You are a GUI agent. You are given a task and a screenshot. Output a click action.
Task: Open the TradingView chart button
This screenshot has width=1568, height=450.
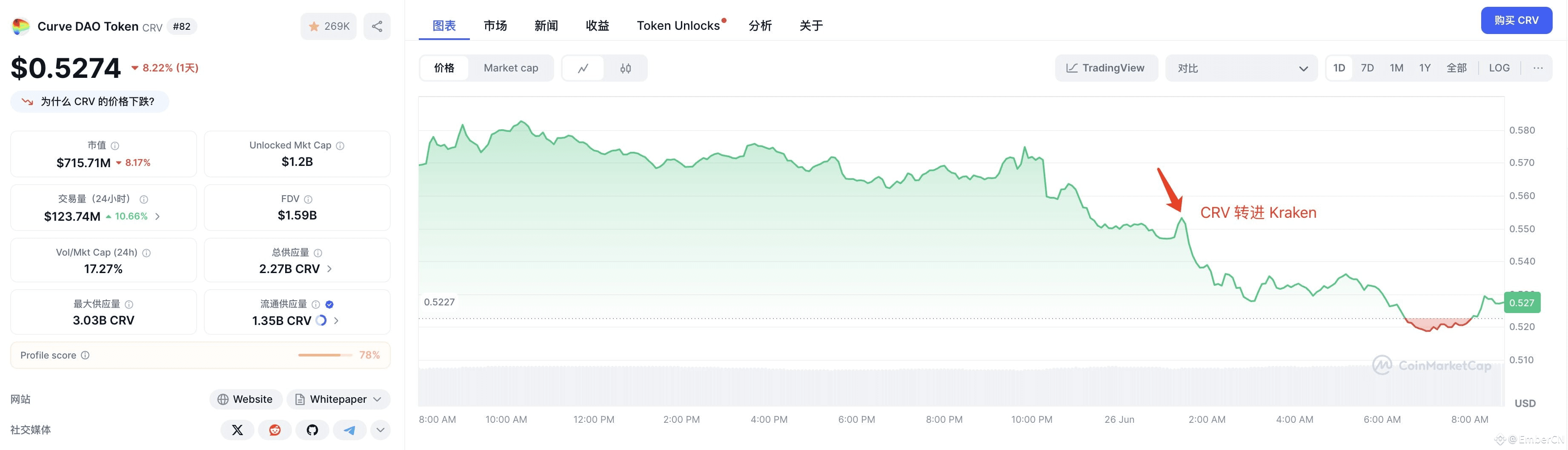(1106, 68)
